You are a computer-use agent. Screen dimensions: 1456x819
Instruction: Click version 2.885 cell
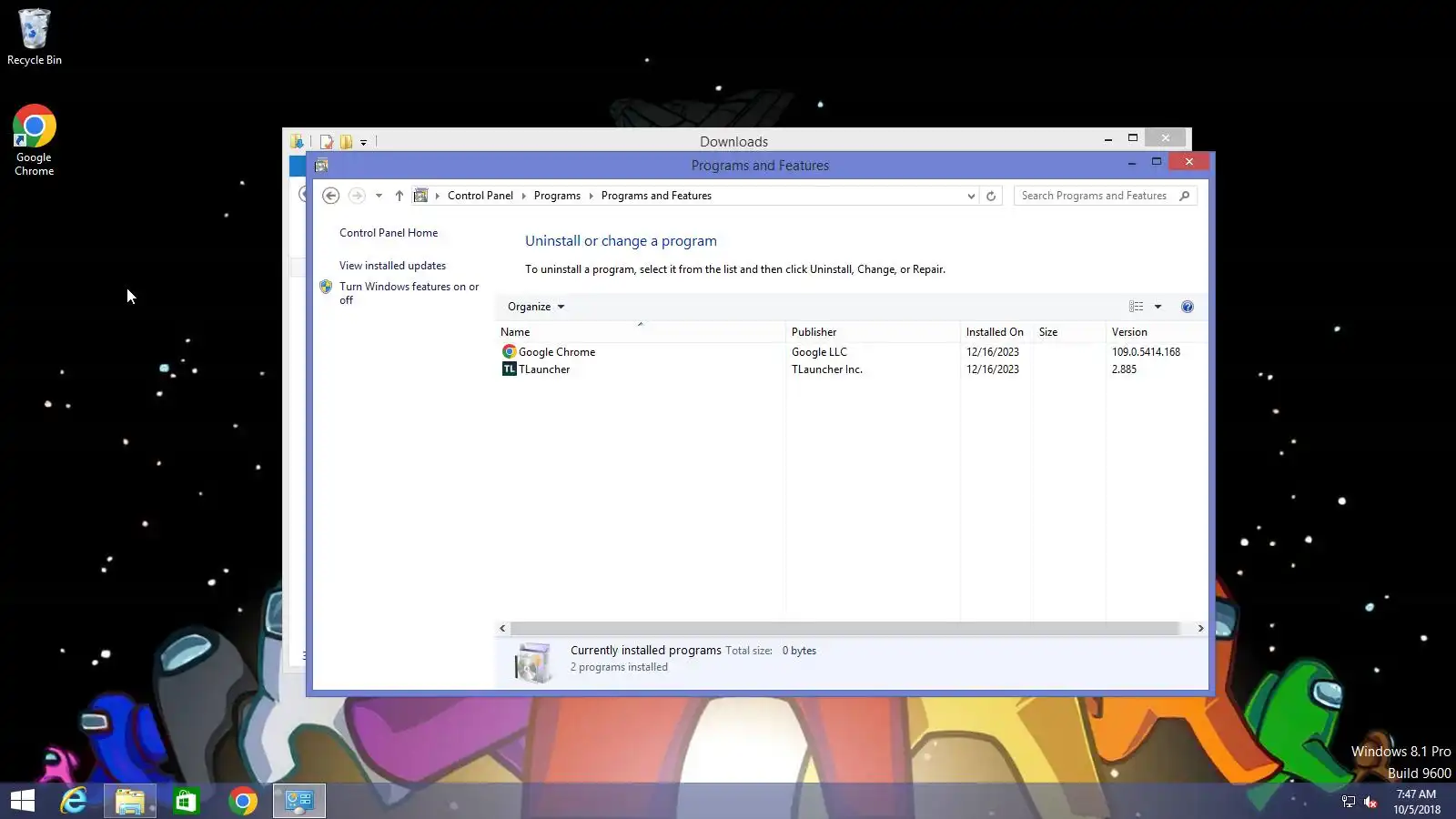1124,369
